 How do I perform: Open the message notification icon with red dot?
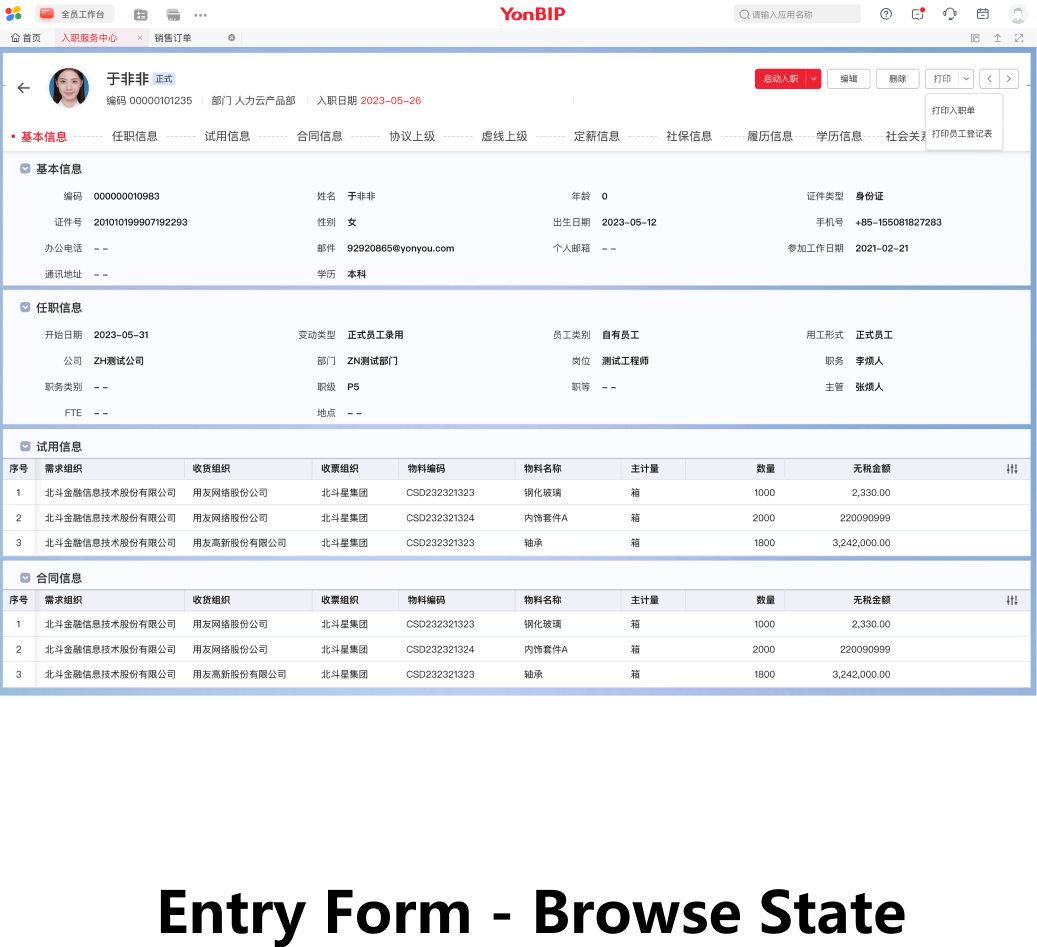pyautogui.click(x=918, y=14)
